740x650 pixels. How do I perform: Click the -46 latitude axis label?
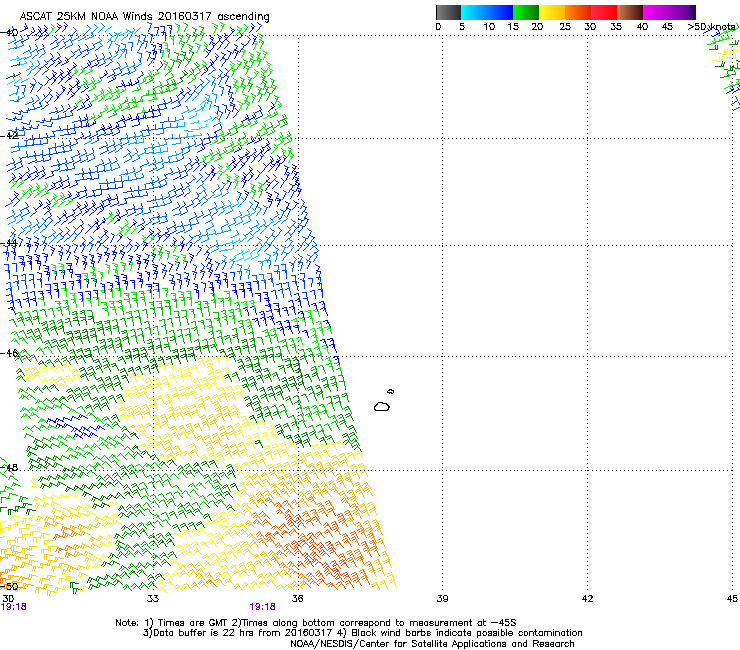tap(9, 353)
